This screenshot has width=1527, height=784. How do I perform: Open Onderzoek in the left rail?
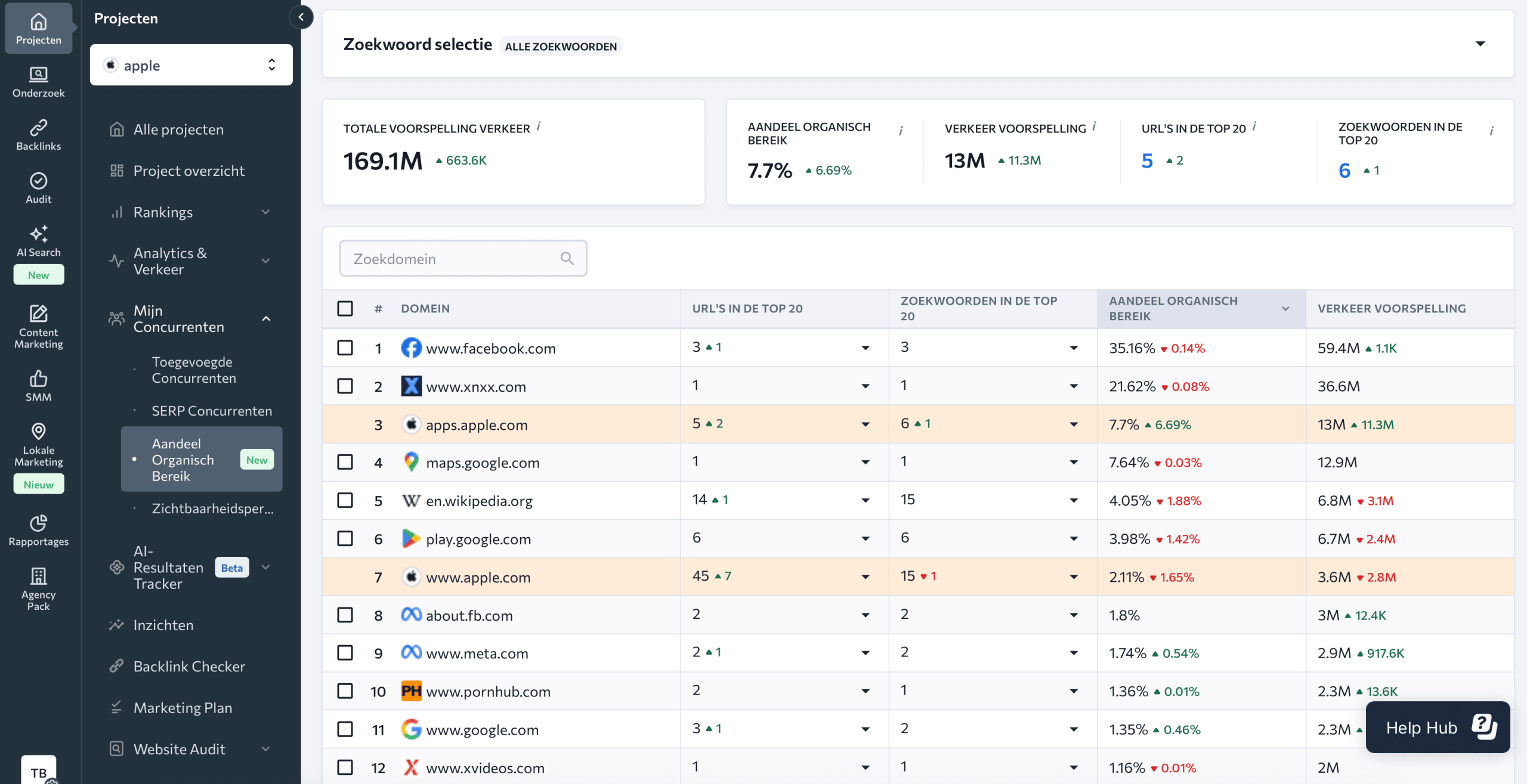(38, 82)
